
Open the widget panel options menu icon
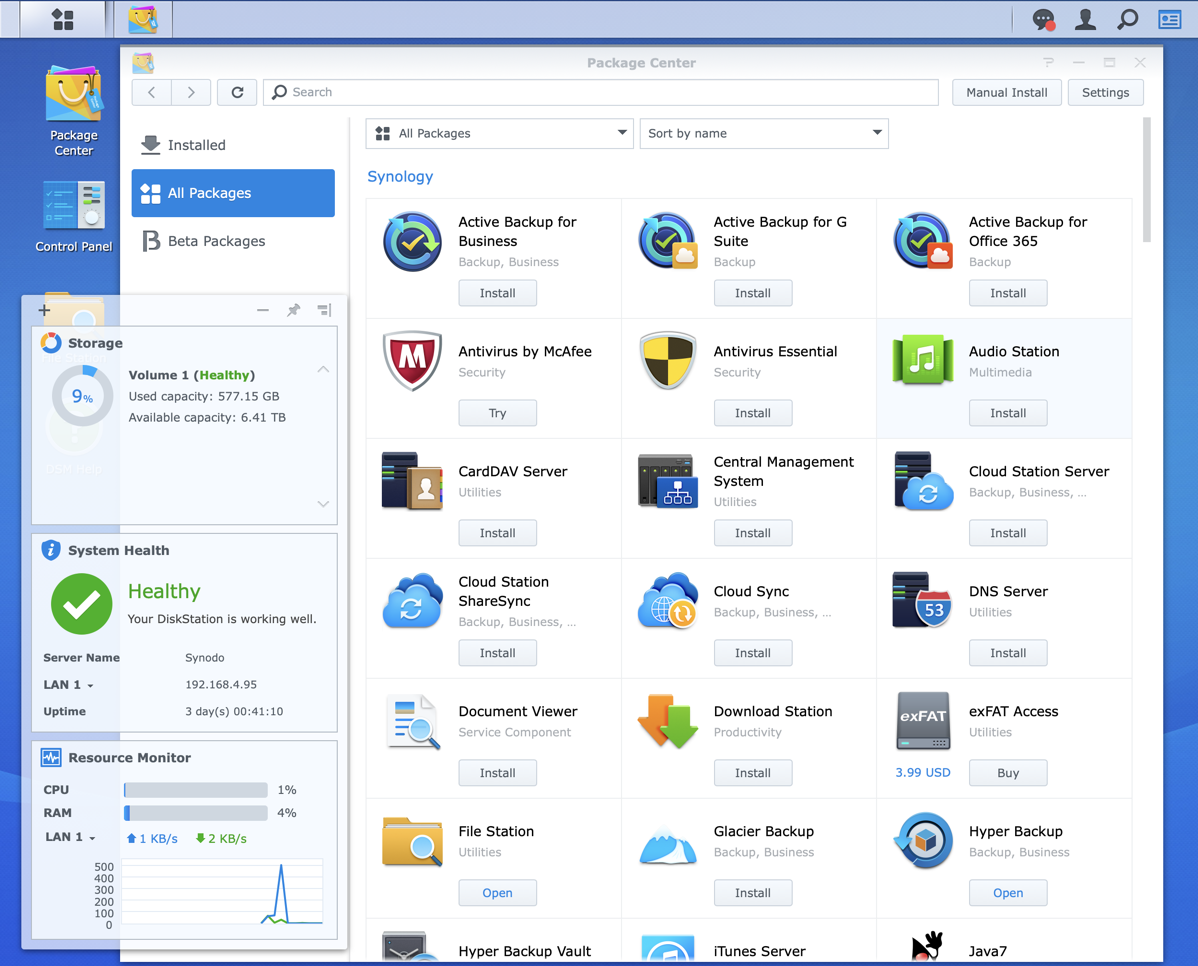pyautogui.click(x=324, y=310)
